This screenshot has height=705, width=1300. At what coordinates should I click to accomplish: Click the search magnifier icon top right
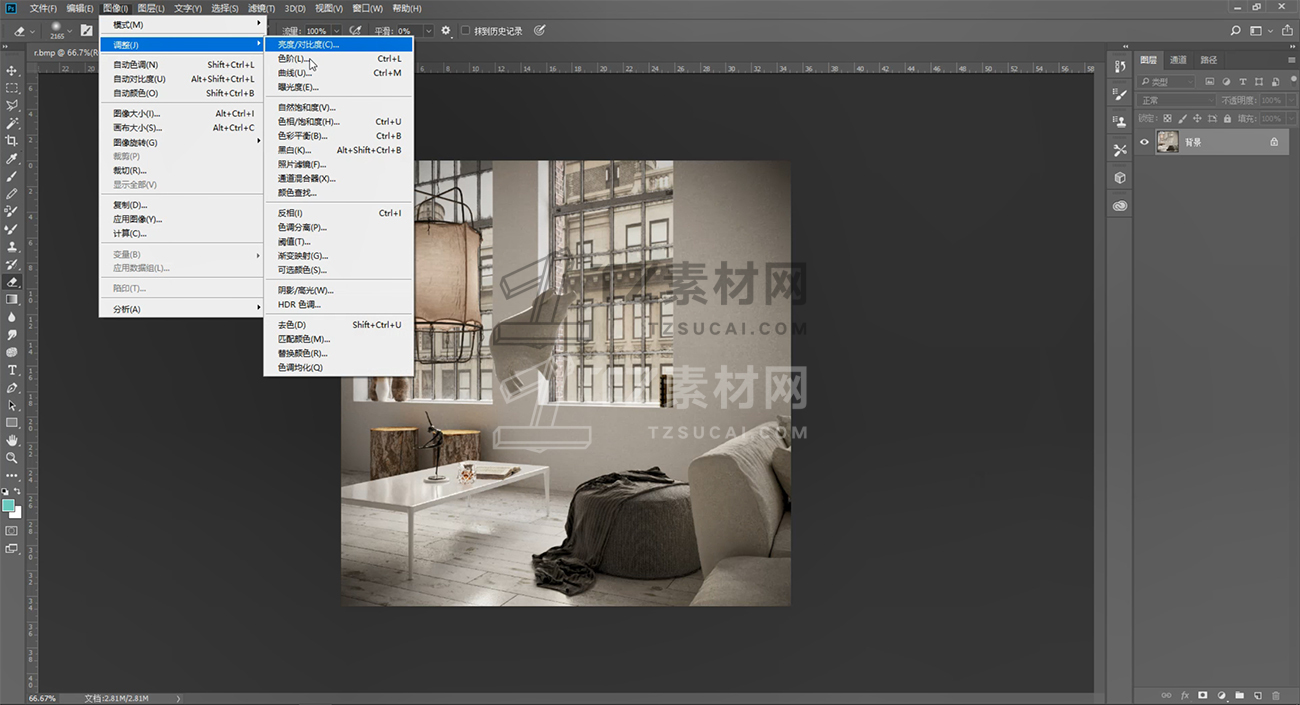click(x=1236, y=31)
